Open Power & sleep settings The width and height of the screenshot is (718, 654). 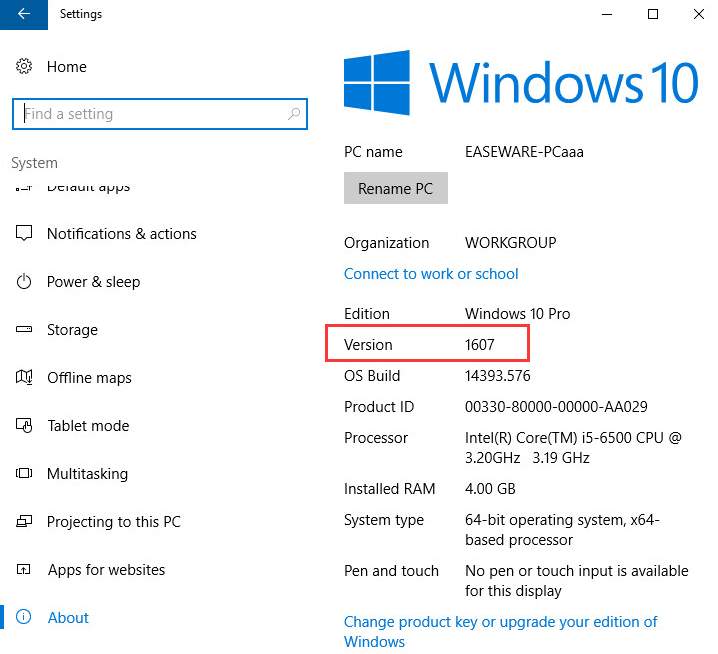coord(93,282)
